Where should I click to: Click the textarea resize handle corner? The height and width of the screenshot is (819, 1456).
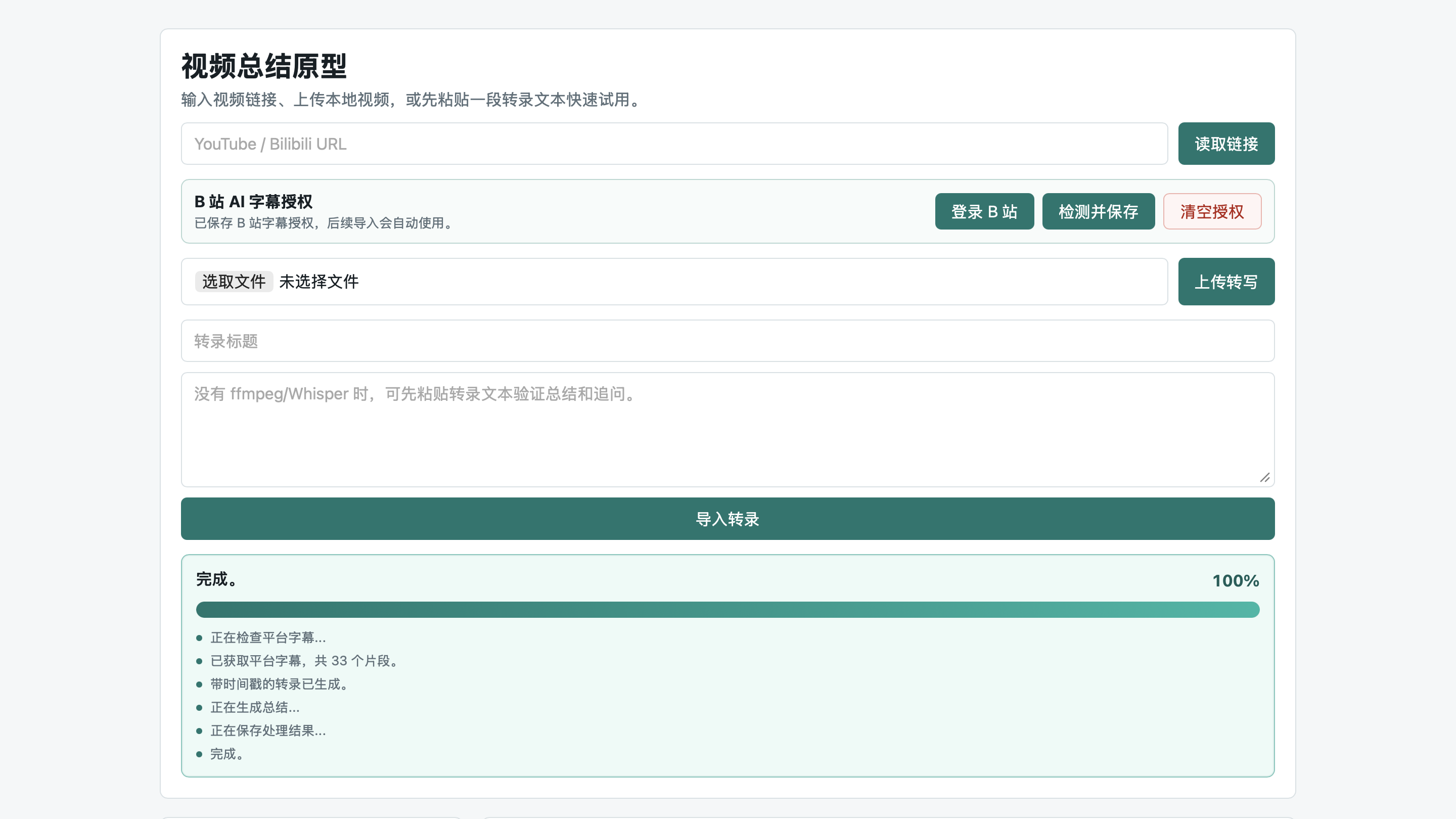[x=1264, y=478]
